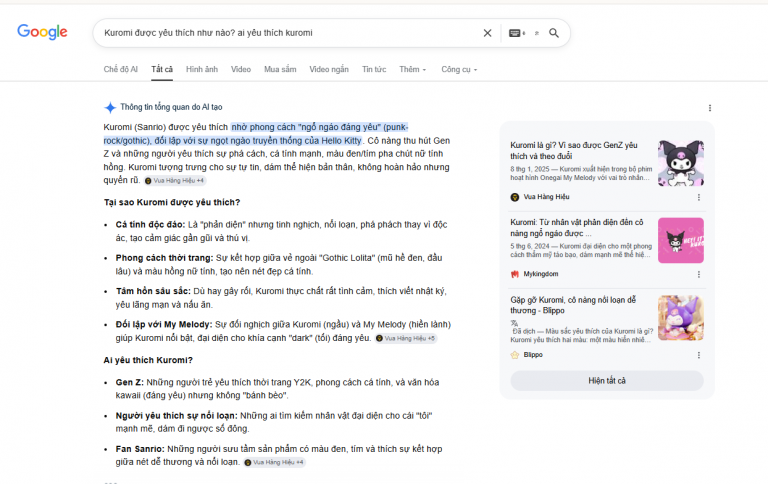768x484 pixels.
Task: Click the 'Phong cách thời trang:' bullet text
Action: (x=164, y=258)
